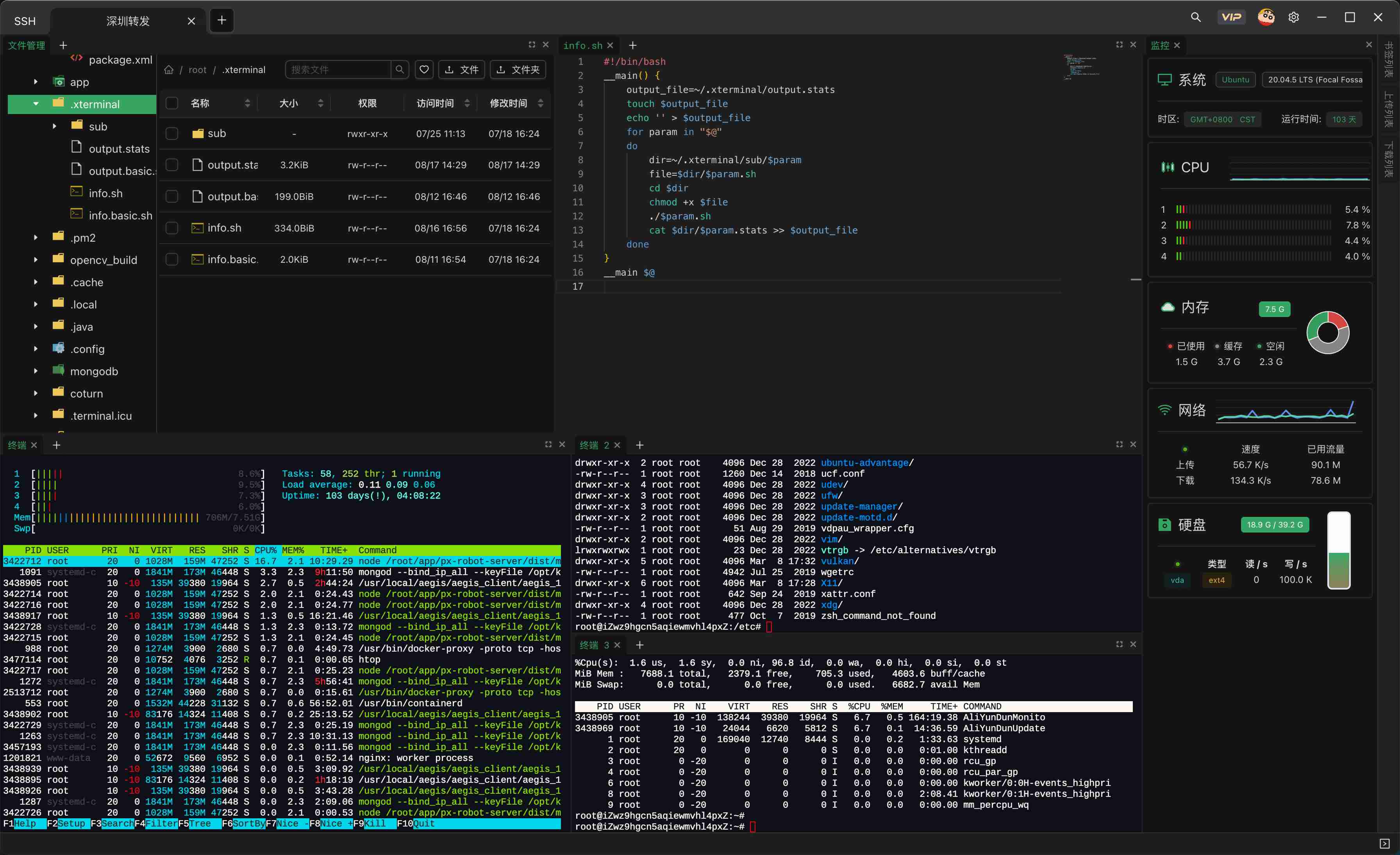This screenshot has width=1400, height=855.
Task: Click the file manager toggle icon
Action: coord(27,45)
